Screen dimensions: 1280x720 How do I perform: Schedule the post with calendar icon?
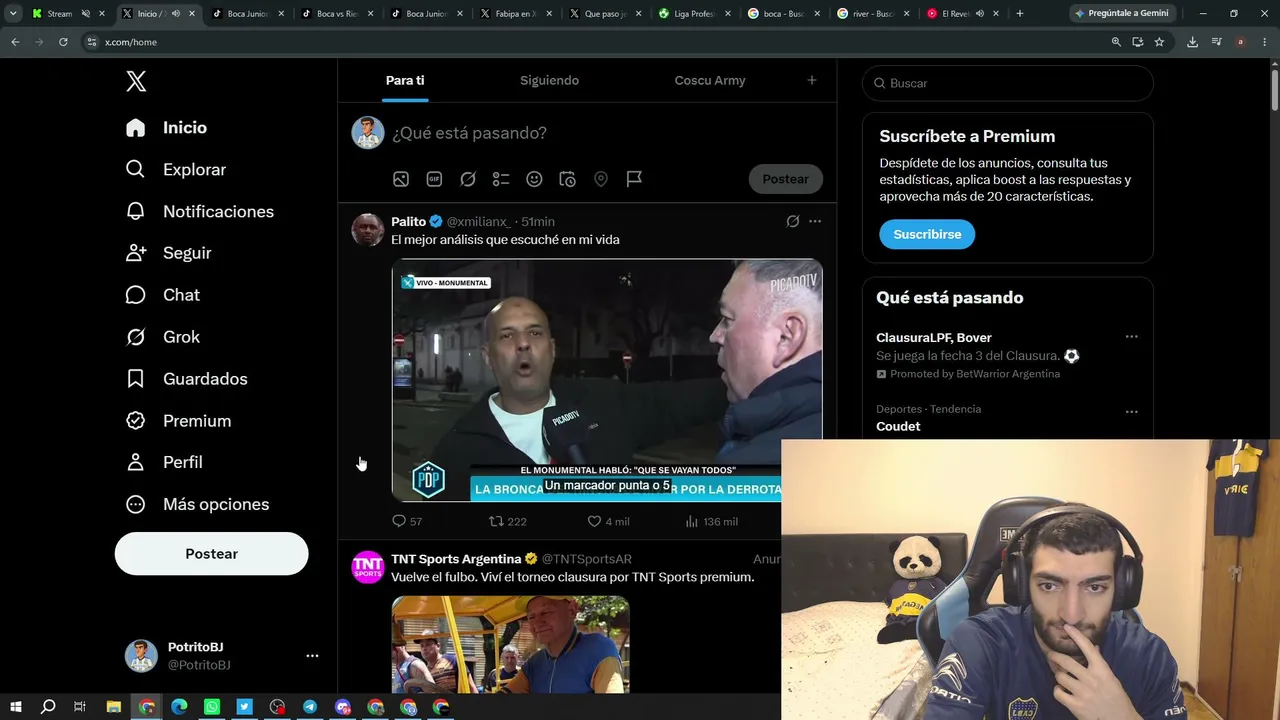tap(567, 179)
